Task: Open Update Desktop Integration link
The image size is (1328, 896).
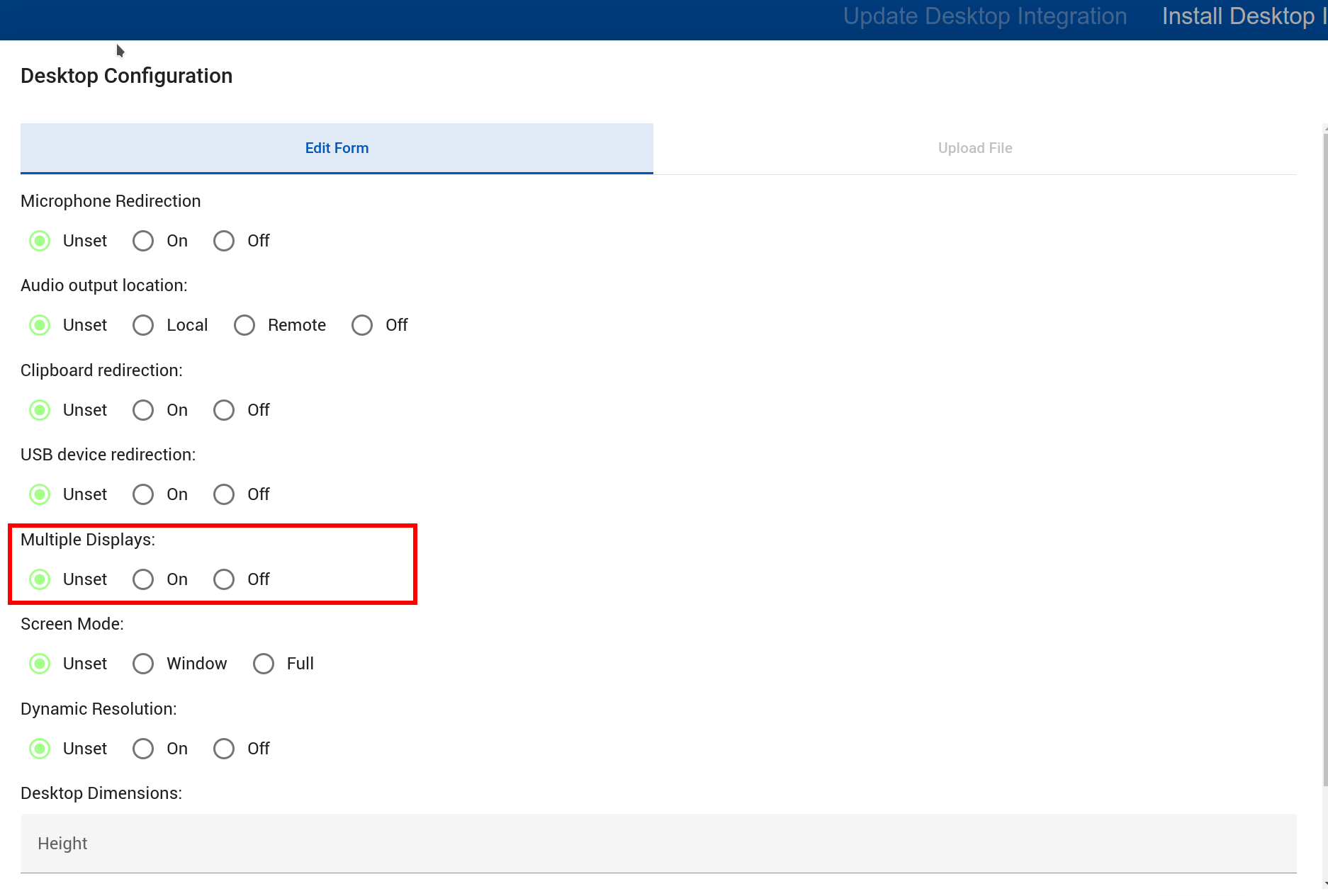Action: coord(984,16)
